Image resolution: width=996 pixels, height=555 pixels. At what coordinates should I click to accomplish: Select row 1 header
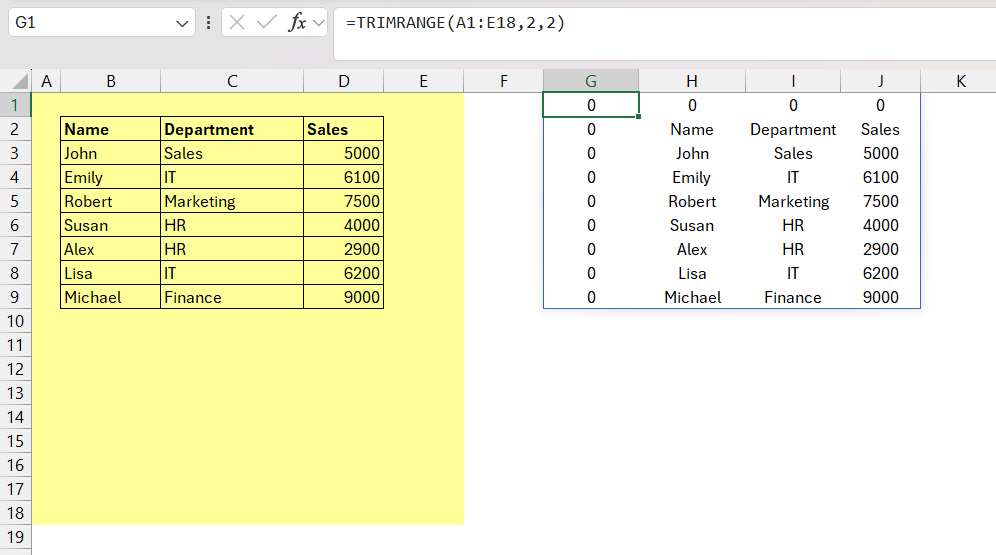15,105
